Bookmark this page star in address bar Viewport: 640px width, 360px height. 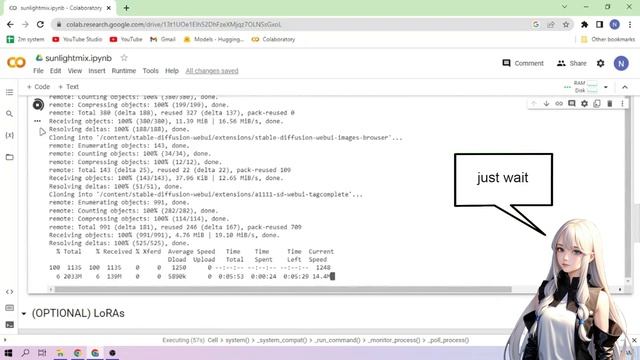(566, 24)
